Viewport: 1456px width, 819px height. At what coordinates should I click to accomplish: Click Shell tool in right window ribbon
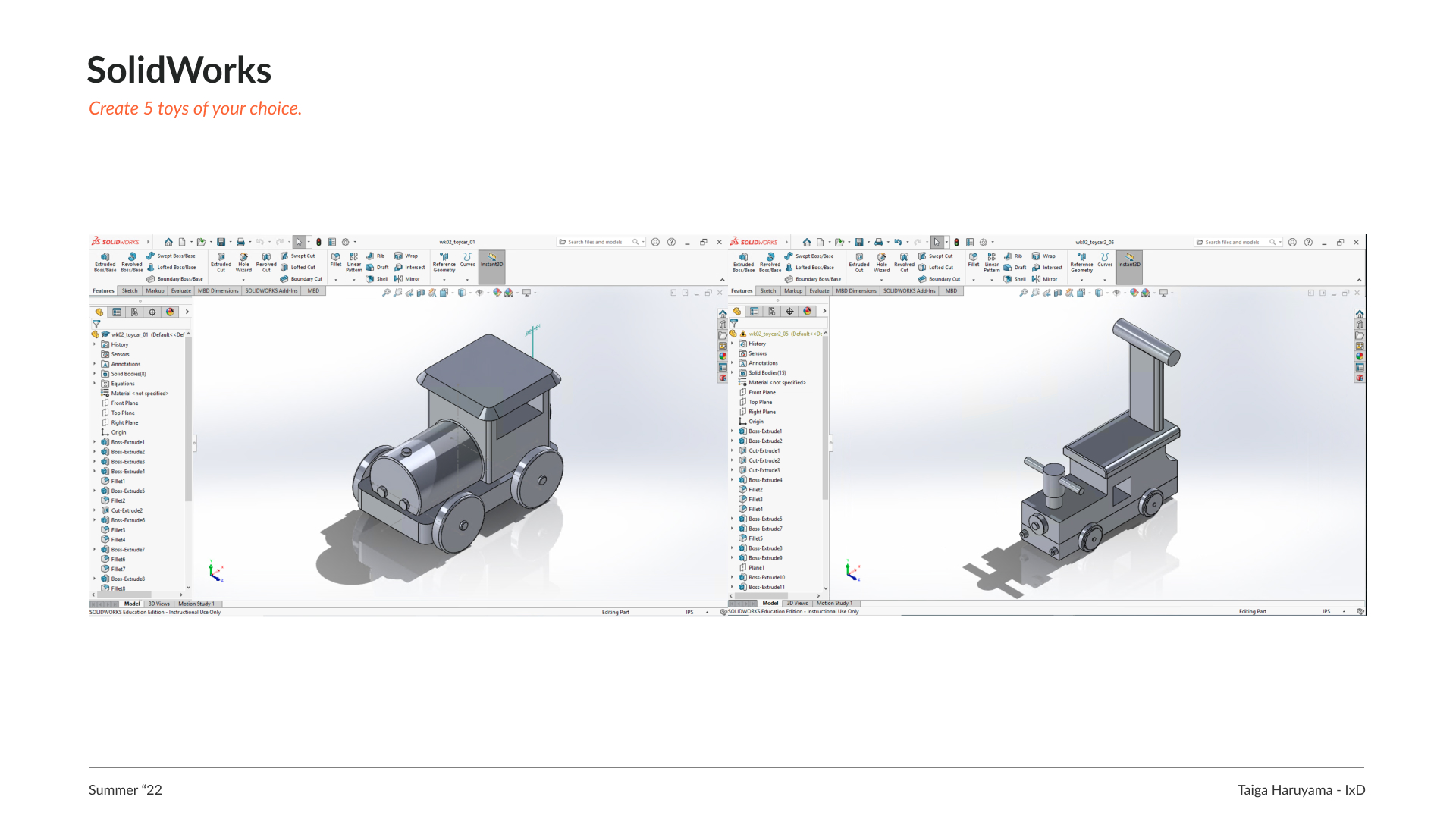click(1015, 278)
